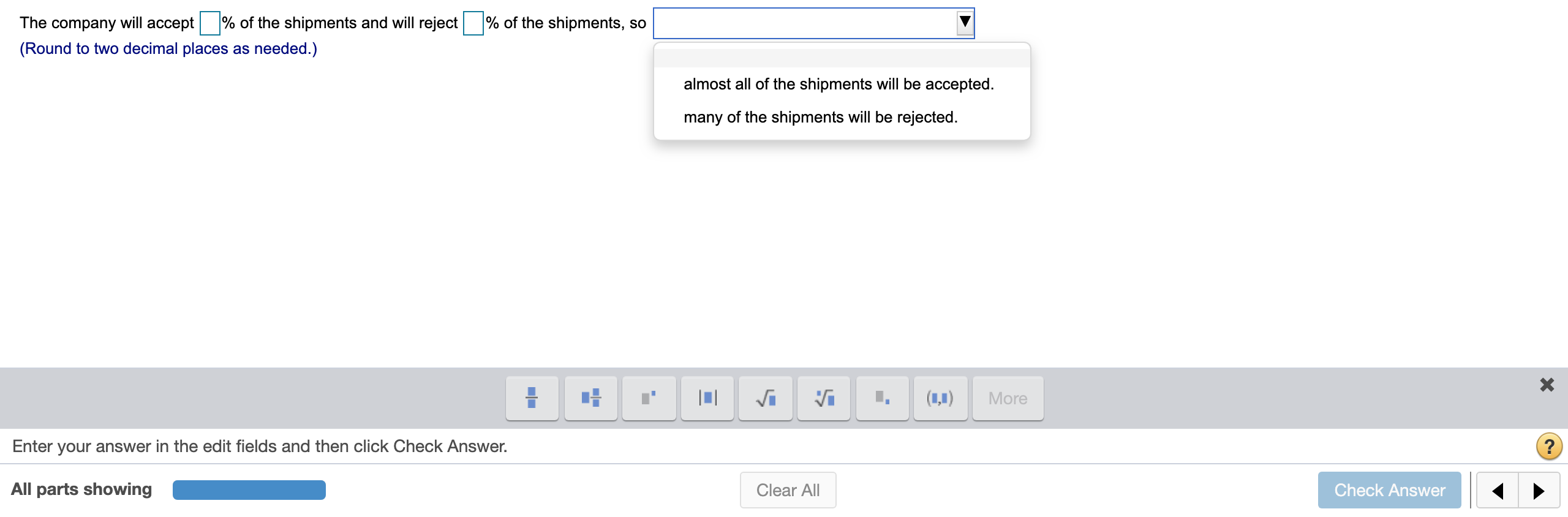Close the math palette toolbar

pos(1548,385)
